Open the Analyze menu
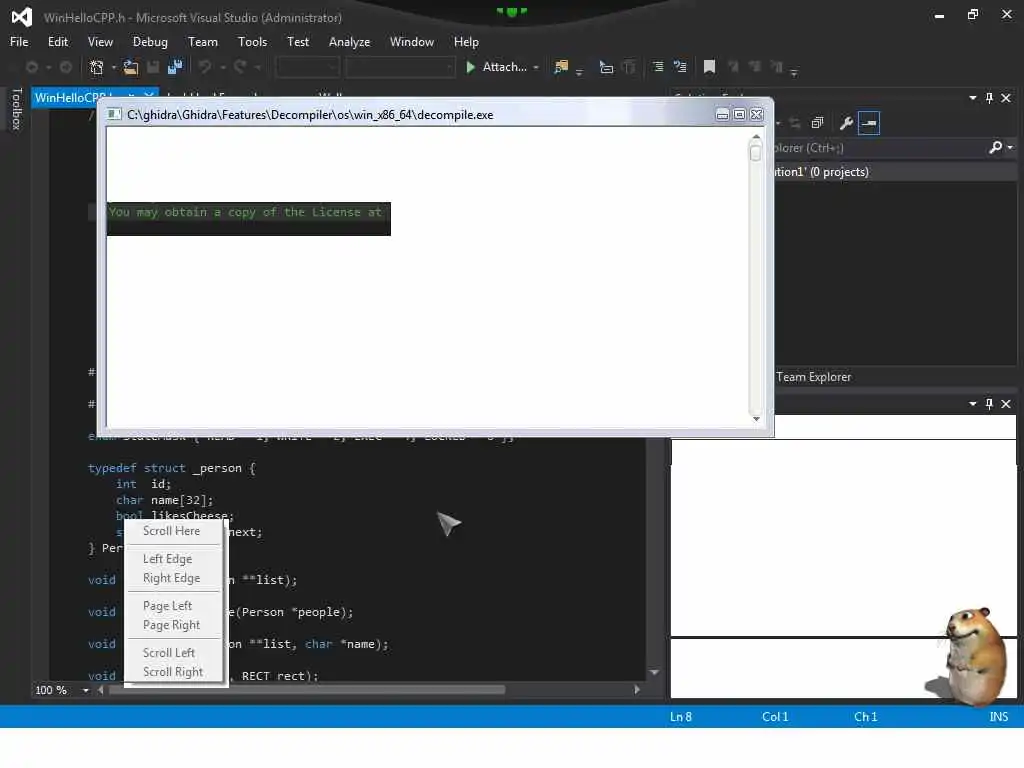 pyautogui.click(x=349, y=42)
